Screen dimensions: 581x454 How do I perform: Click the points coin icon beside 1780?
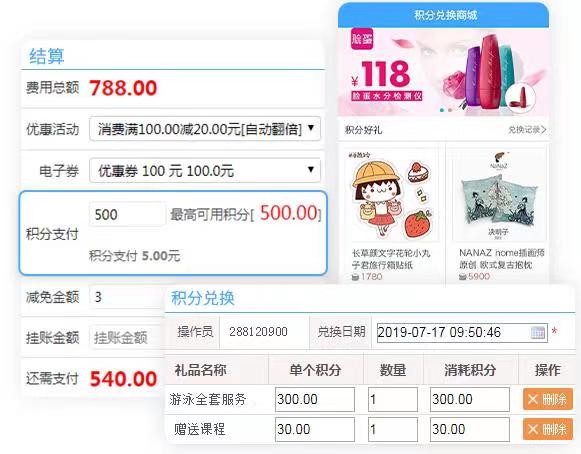(355, 276)
